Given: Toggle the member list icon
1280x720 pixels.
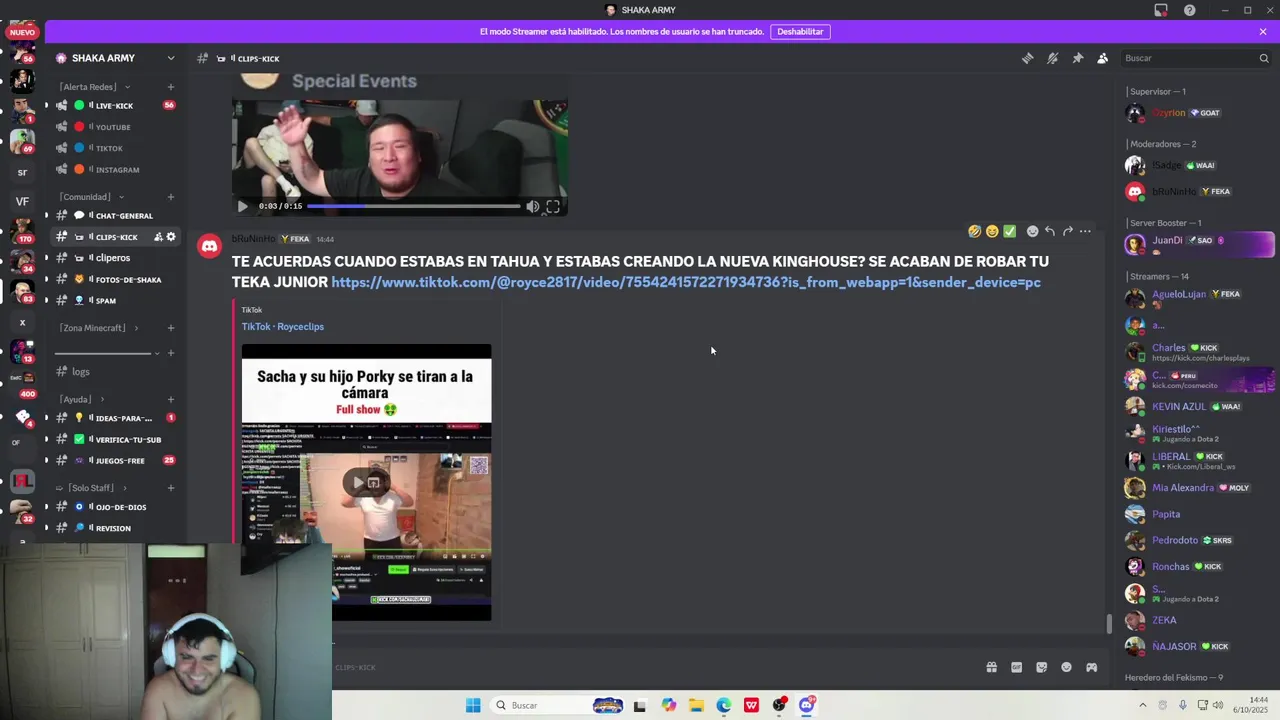Looking at the screenshot, I should point(1102,58).
